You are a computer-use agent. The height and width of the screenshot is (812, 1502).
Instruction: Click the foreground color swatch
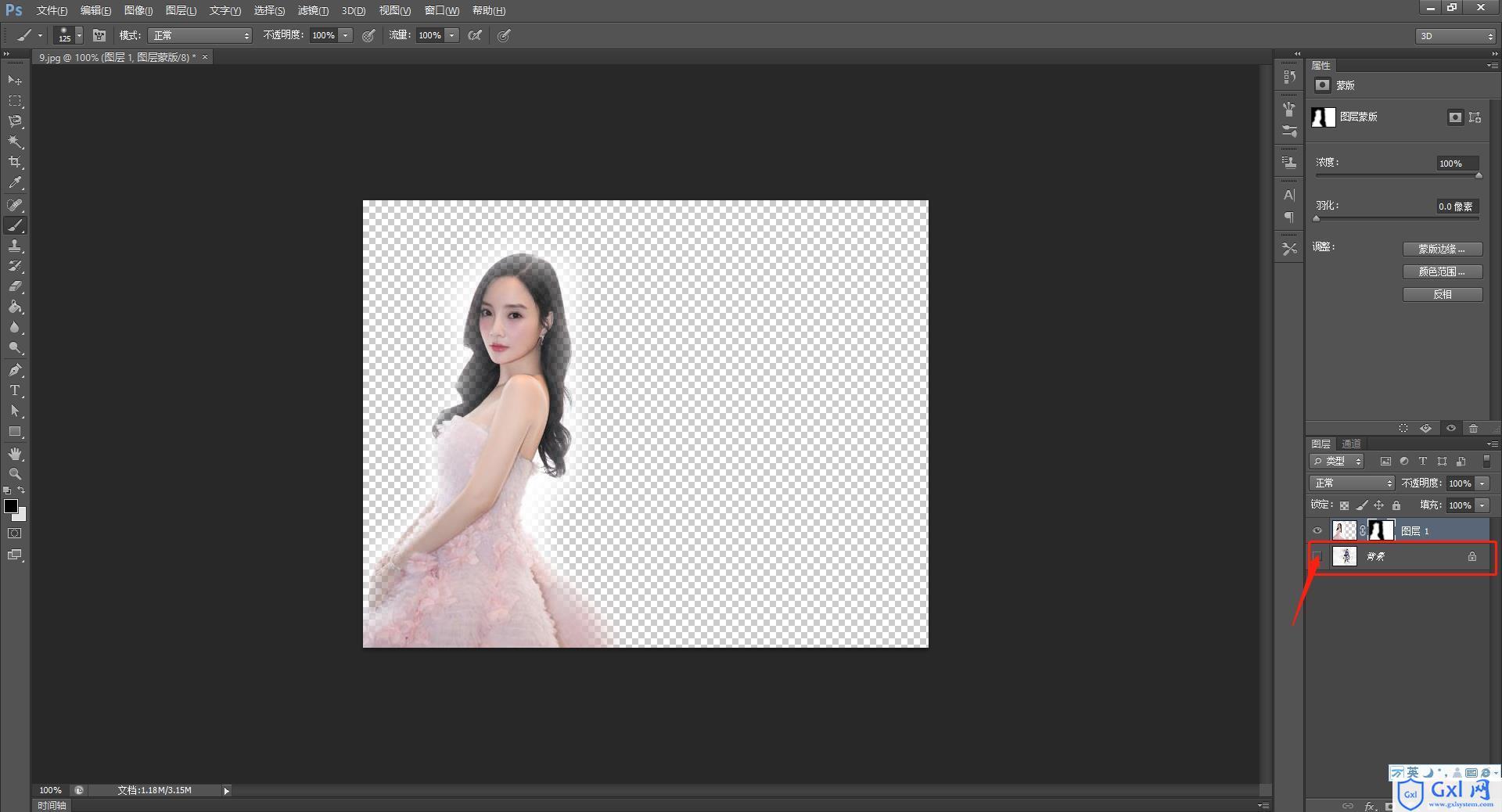(x=11, y=506)
